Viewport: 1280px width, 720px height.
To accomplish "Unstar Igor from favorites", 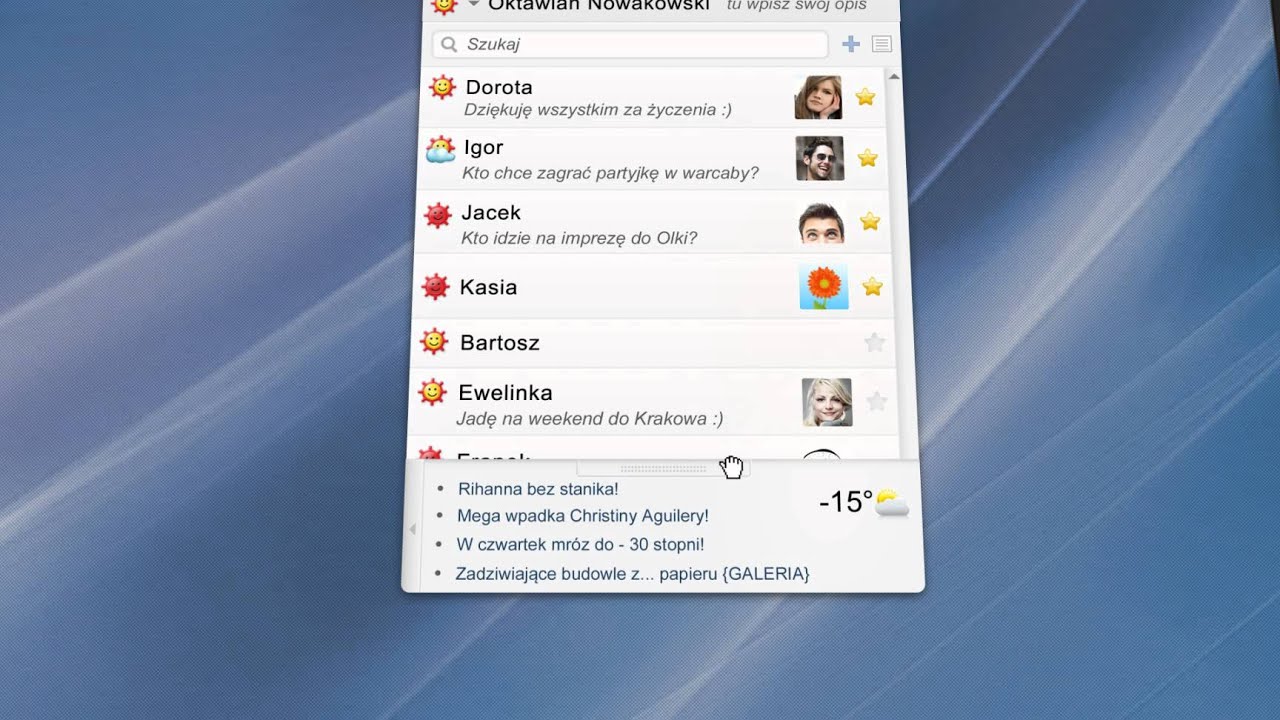I will click(x=867, y=158).
